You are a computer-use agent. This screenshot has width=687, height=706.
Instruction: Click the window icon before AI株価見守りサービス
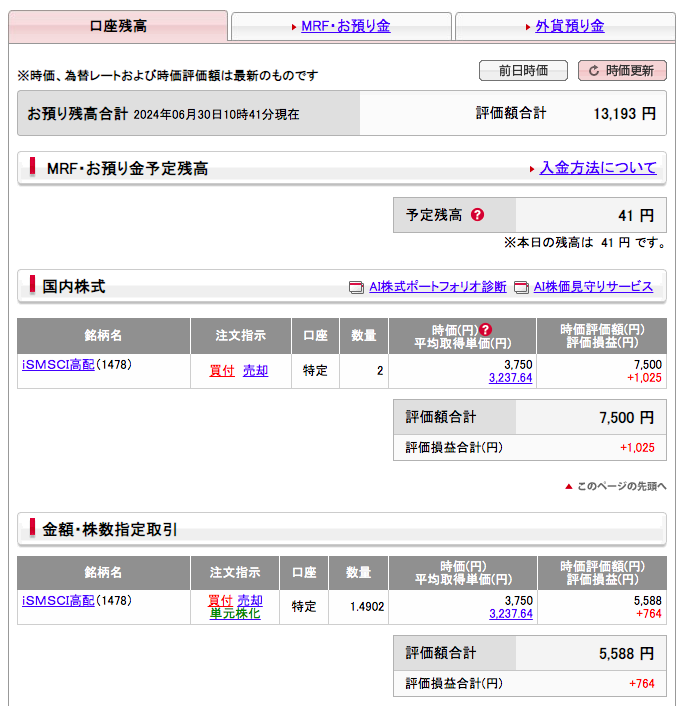pos(521,287)
